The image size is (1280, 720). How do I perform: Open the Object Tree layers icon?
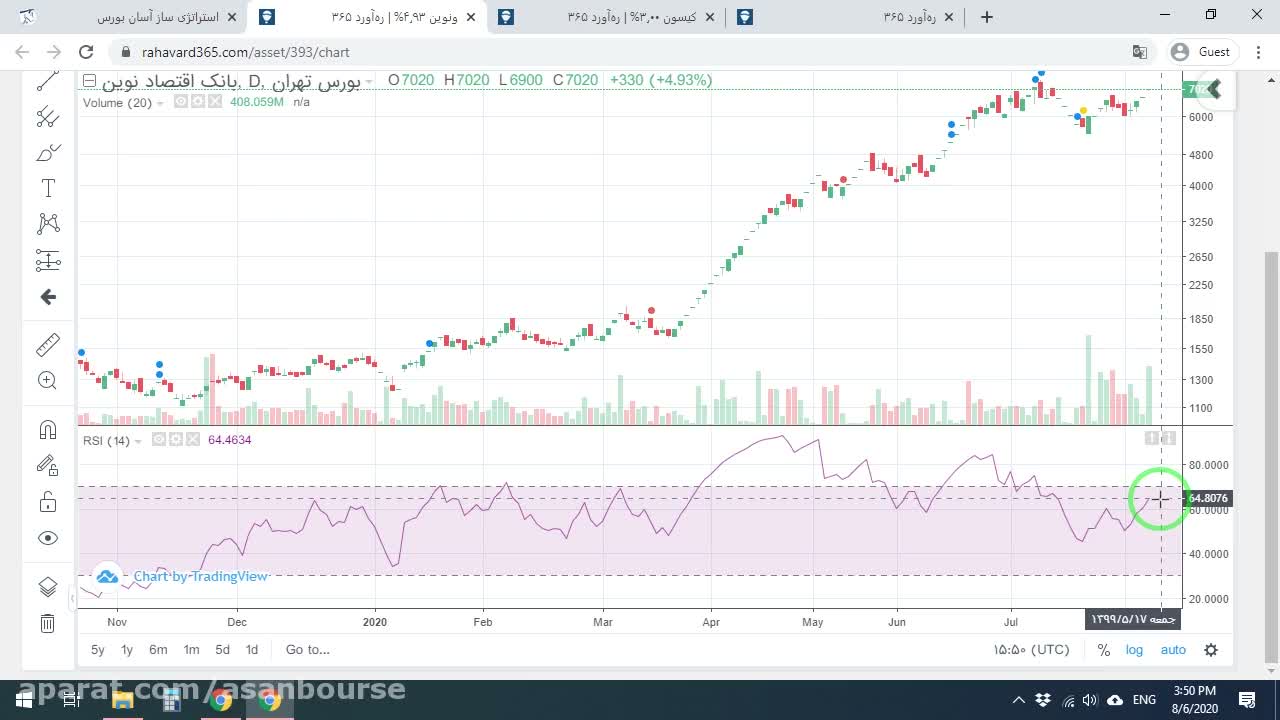(48, 587)
